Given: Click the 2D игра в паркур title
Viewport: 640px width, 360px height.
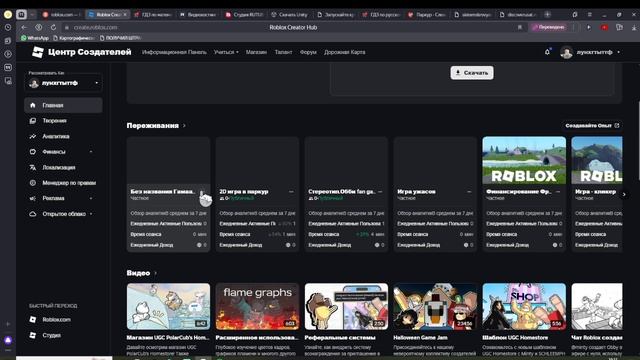Looking at the screenshot, I should point(244,191).
